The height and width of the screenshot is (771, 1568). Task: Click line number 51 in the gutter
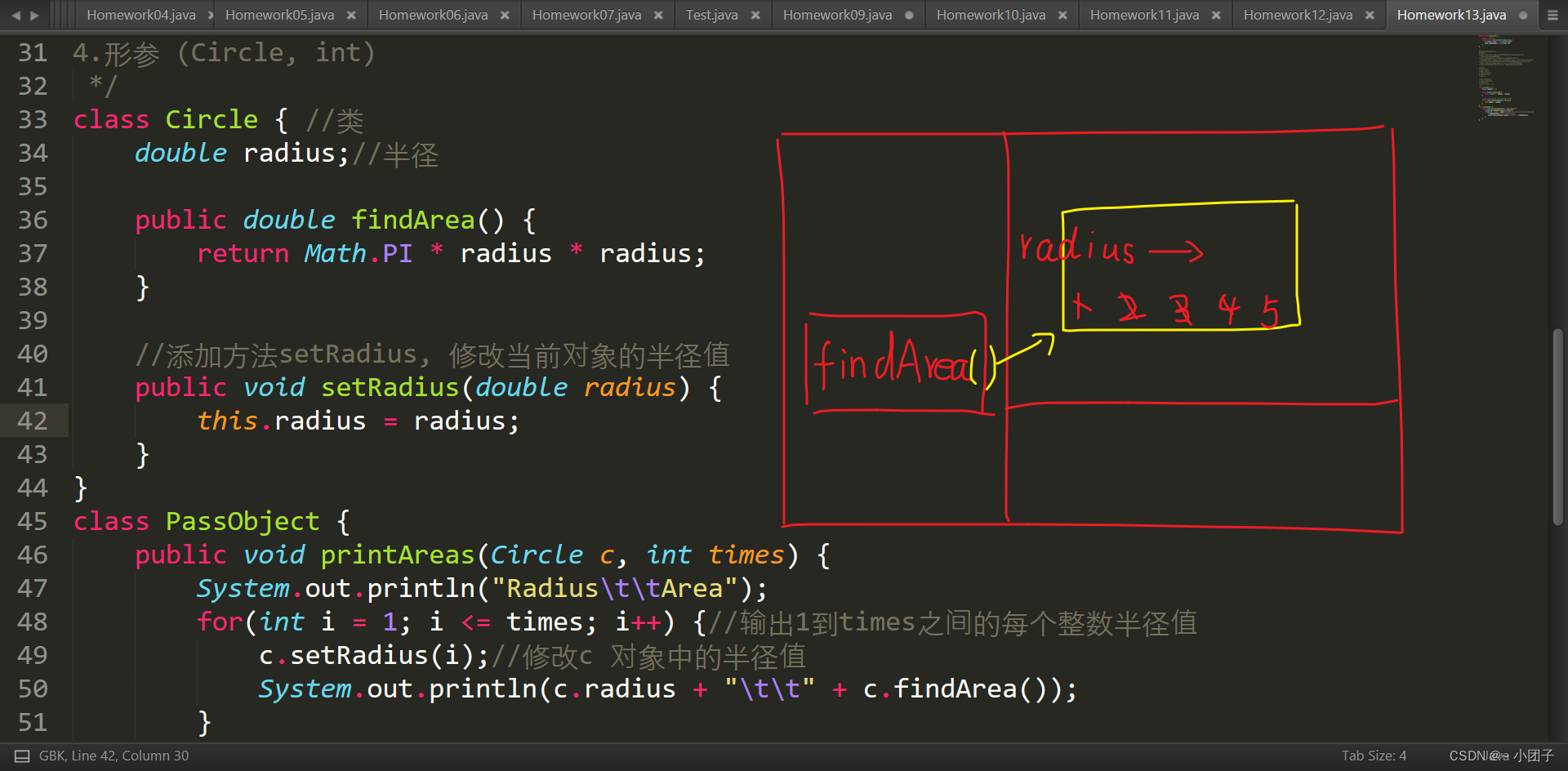(x=33, y=722)
